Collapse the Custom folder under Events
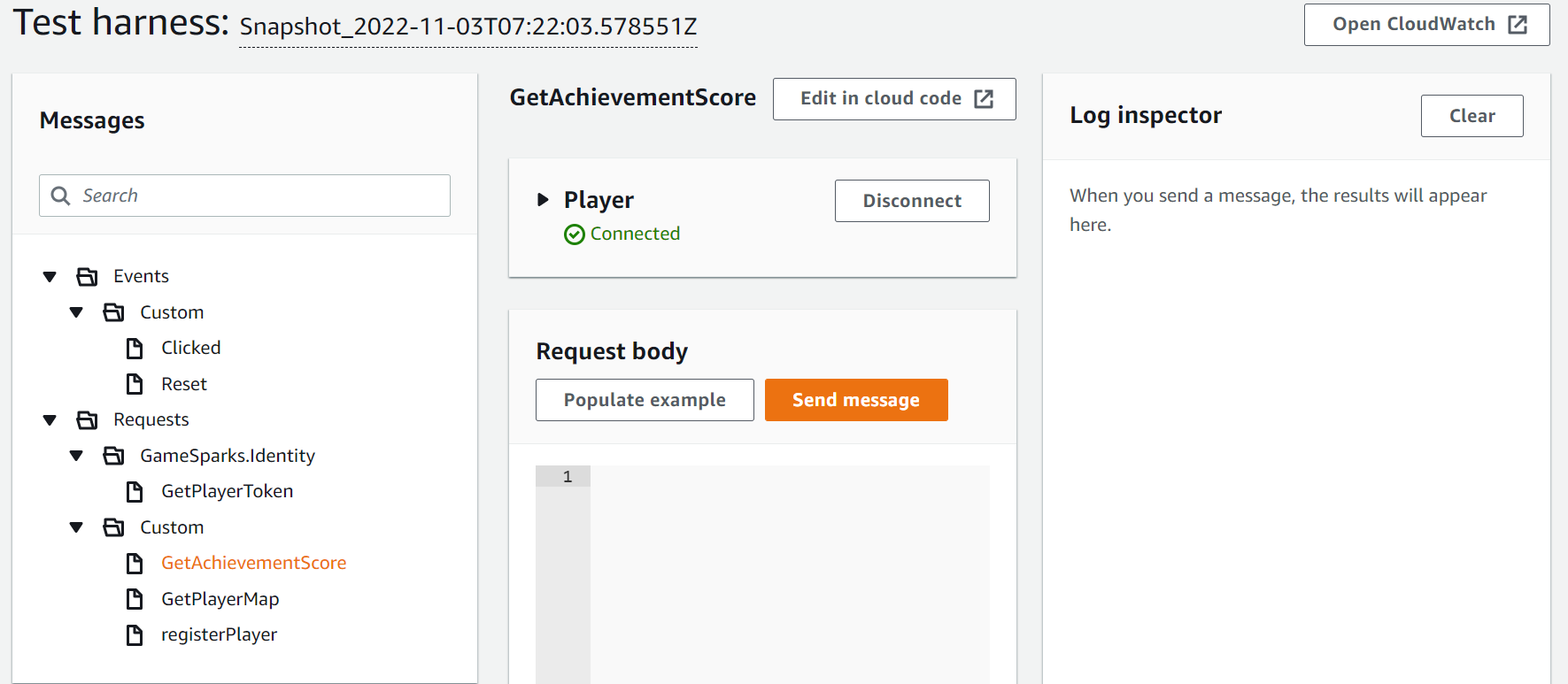The width and height of the screenshot is (1568, 684). (x=76, y=311)
